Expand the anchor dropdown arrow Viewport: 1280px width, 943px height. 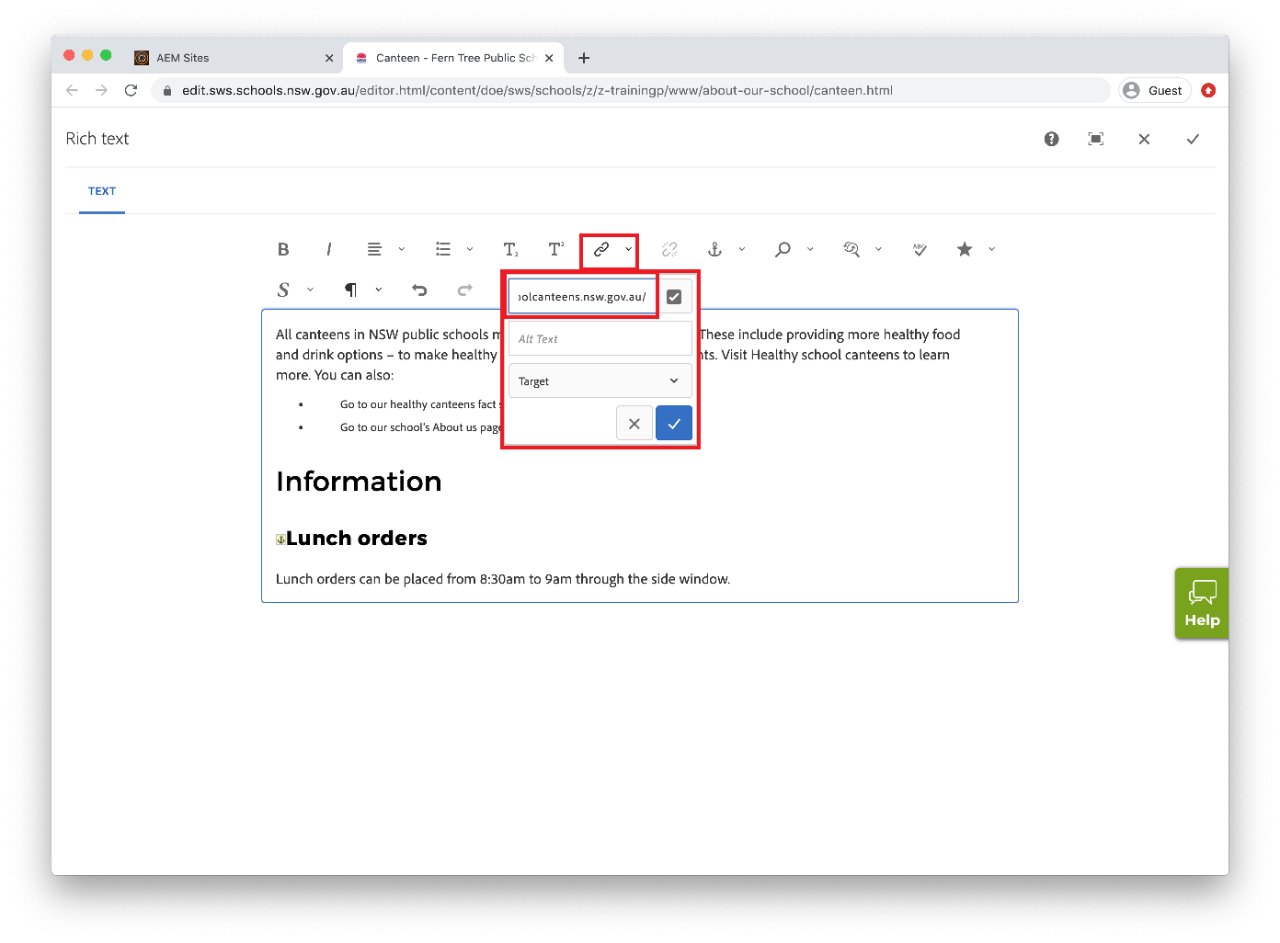coord(742,249)
